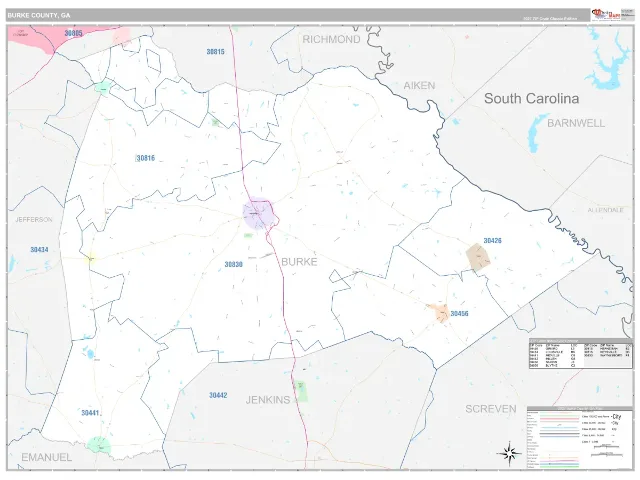Click ZIP code label 30816

click(x=146, y=158)
